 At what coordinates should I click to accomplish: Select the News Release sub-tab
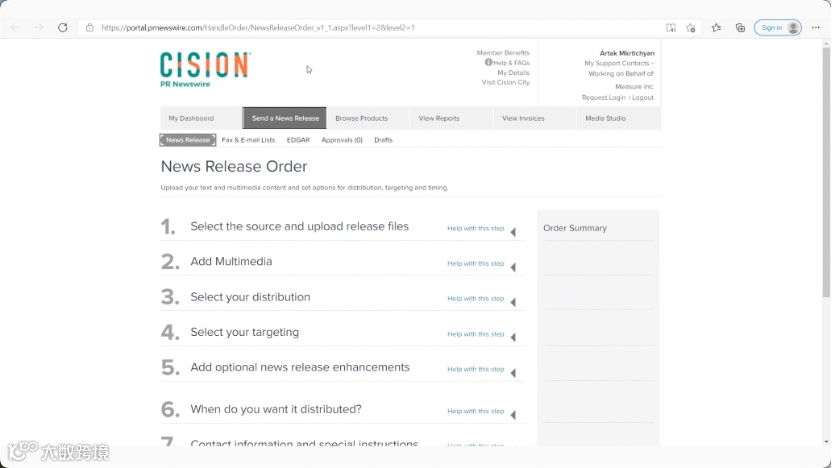tap(188, 140)
